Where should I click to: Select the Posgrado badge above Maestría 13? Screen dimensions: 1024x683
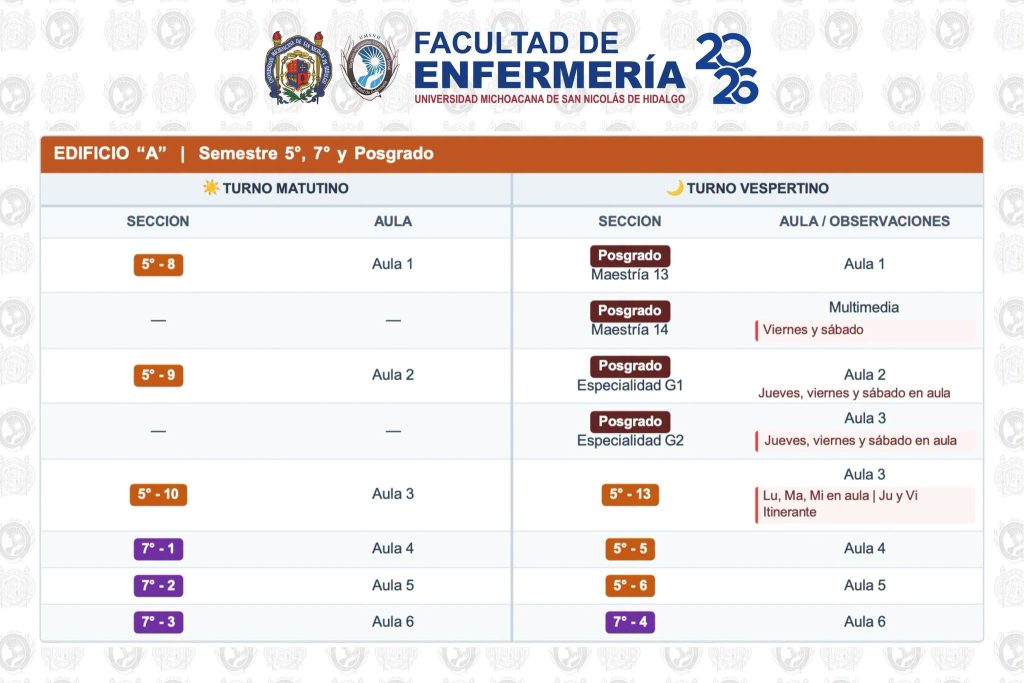pos(630,255)
